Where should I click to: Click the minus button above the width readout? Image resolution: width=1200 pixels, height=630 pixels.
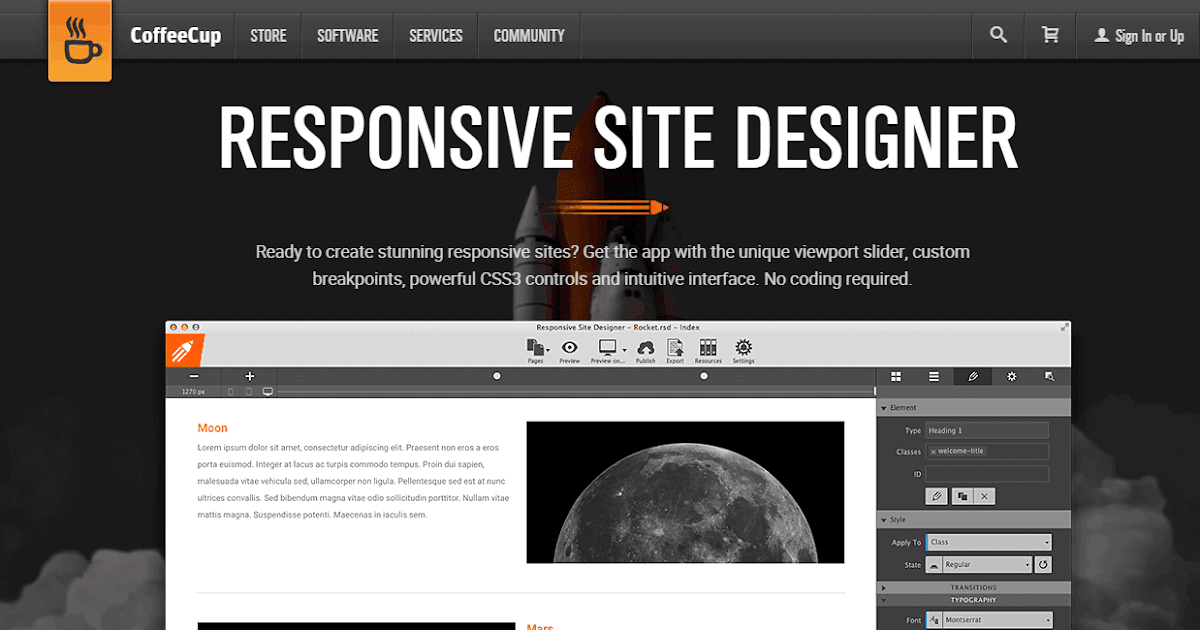[194, 377]
